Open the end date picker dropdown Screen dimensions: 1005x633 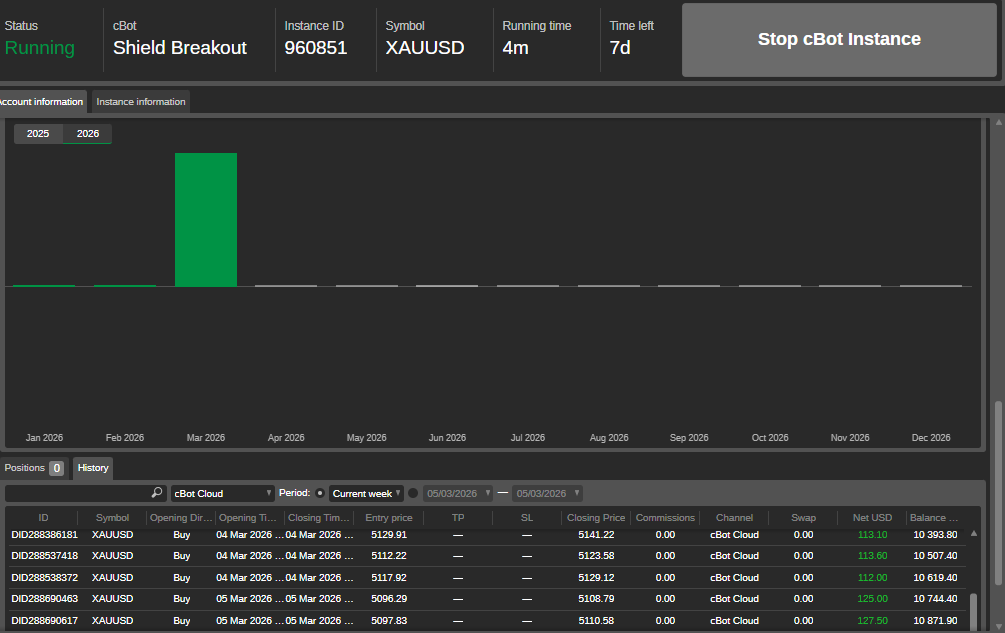[x=547, y=493]
